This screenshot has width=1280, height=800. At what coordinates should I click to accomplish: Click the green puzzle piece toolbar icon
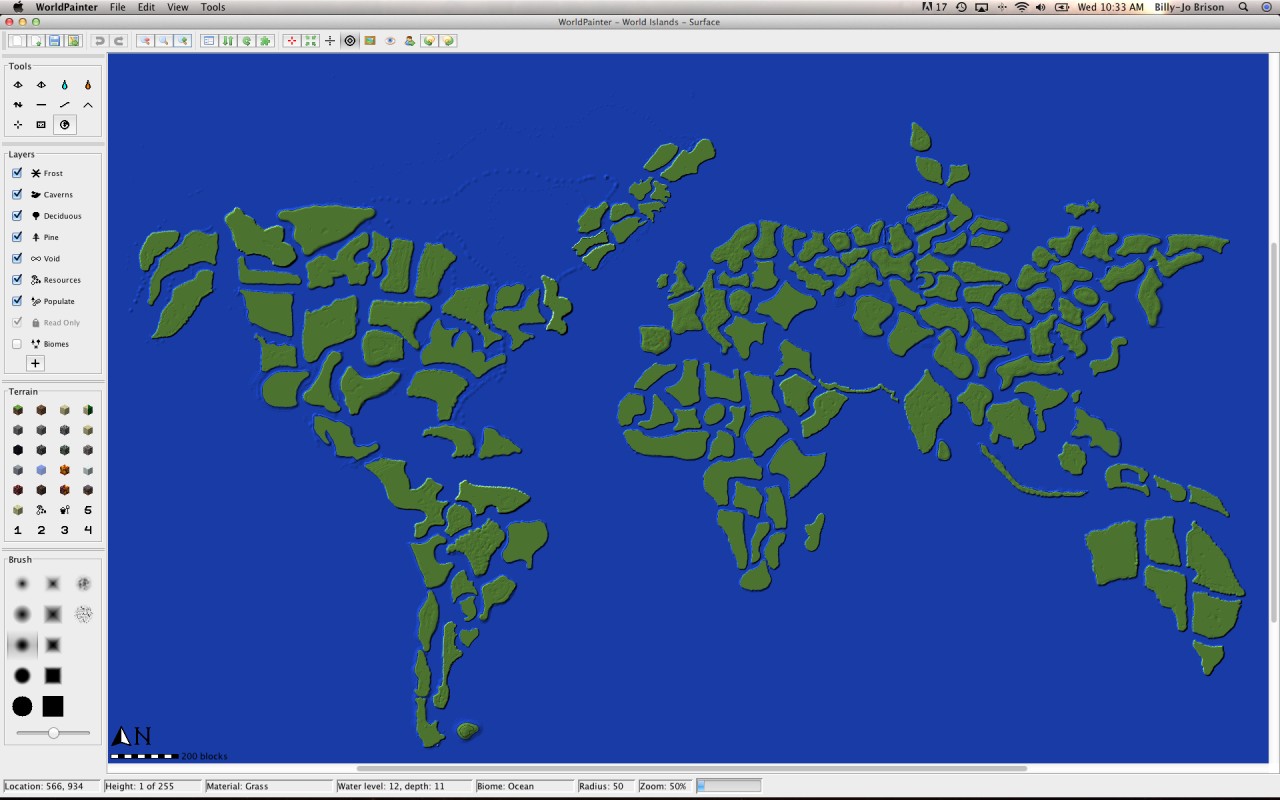click(266, 41)
